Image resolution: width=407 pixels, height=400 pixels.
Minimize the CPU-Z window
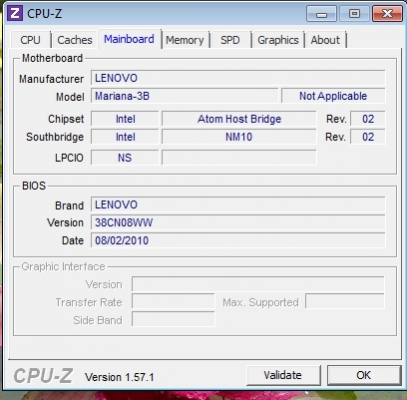321,14
